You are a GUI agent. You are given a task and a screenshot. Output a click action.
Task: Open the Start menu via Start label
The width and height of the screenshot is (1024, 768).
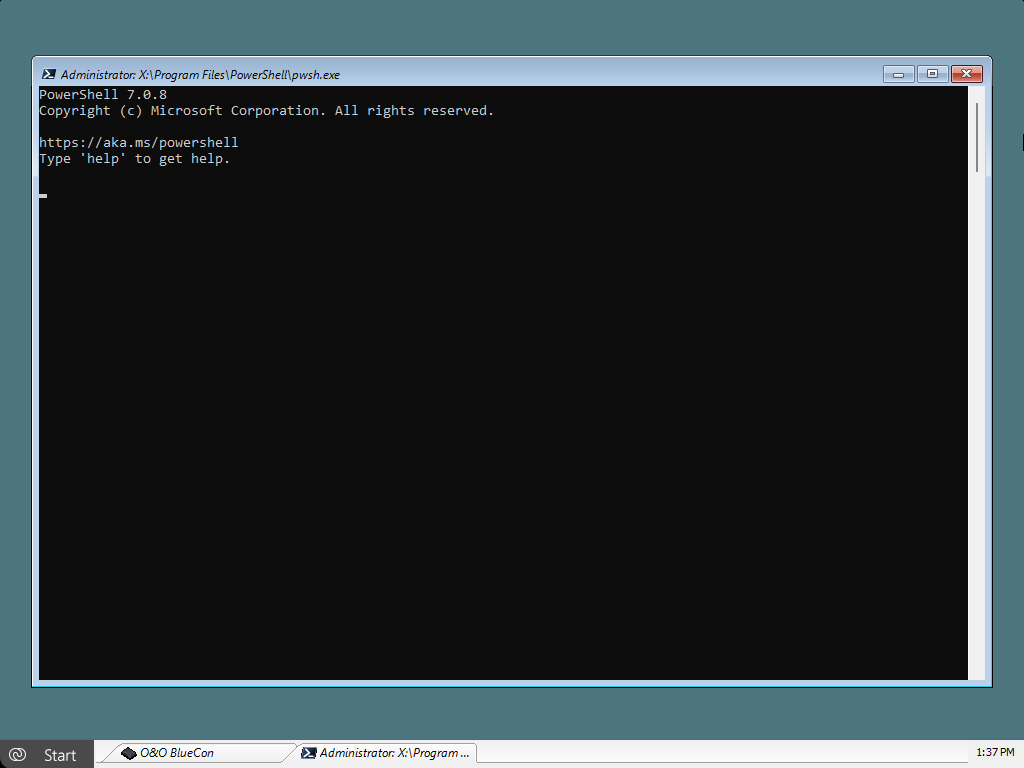[x=60, y=755]
